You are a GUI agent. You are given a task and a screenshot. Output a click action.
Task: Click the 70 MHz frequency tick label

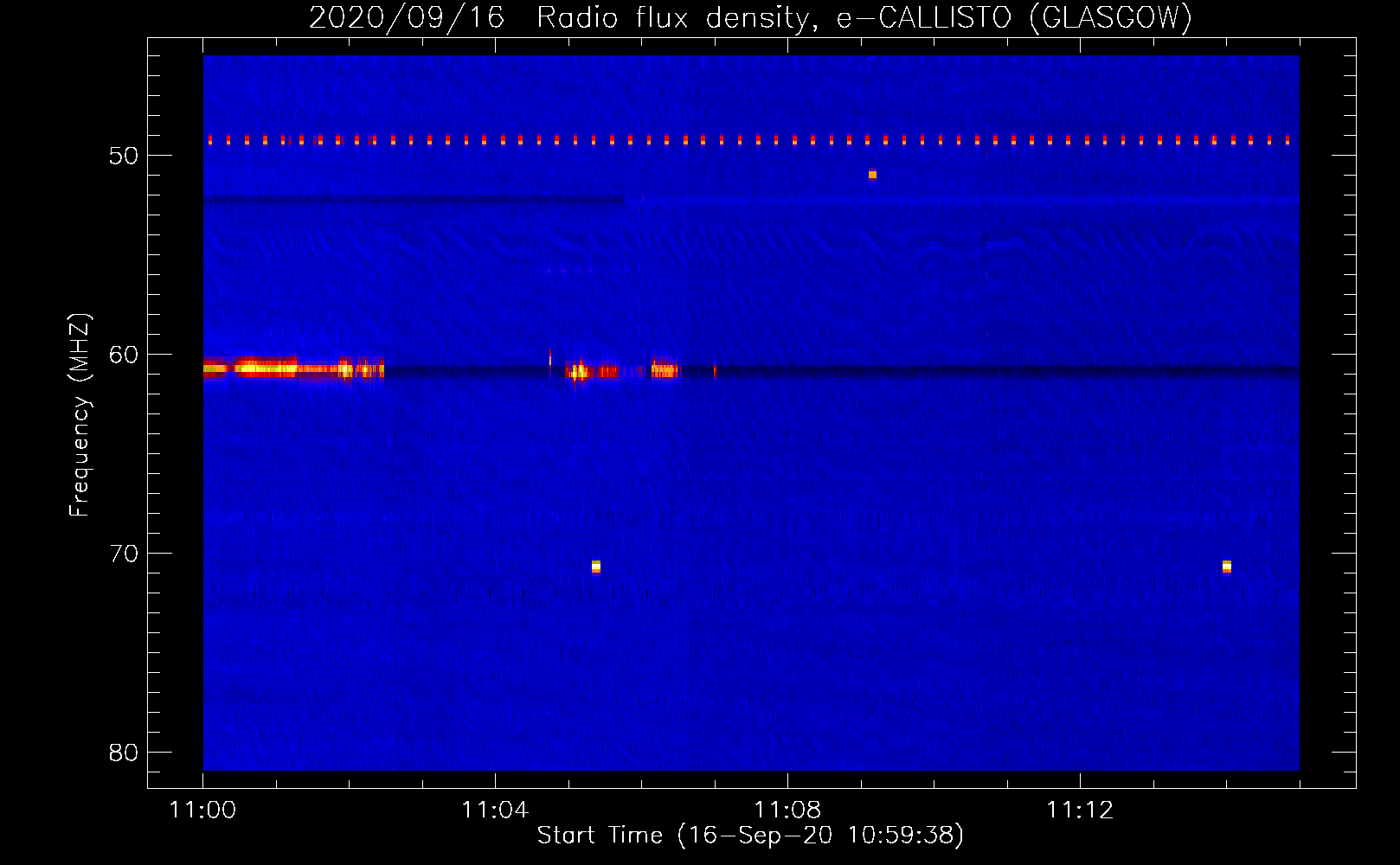[x=124, y=554]
